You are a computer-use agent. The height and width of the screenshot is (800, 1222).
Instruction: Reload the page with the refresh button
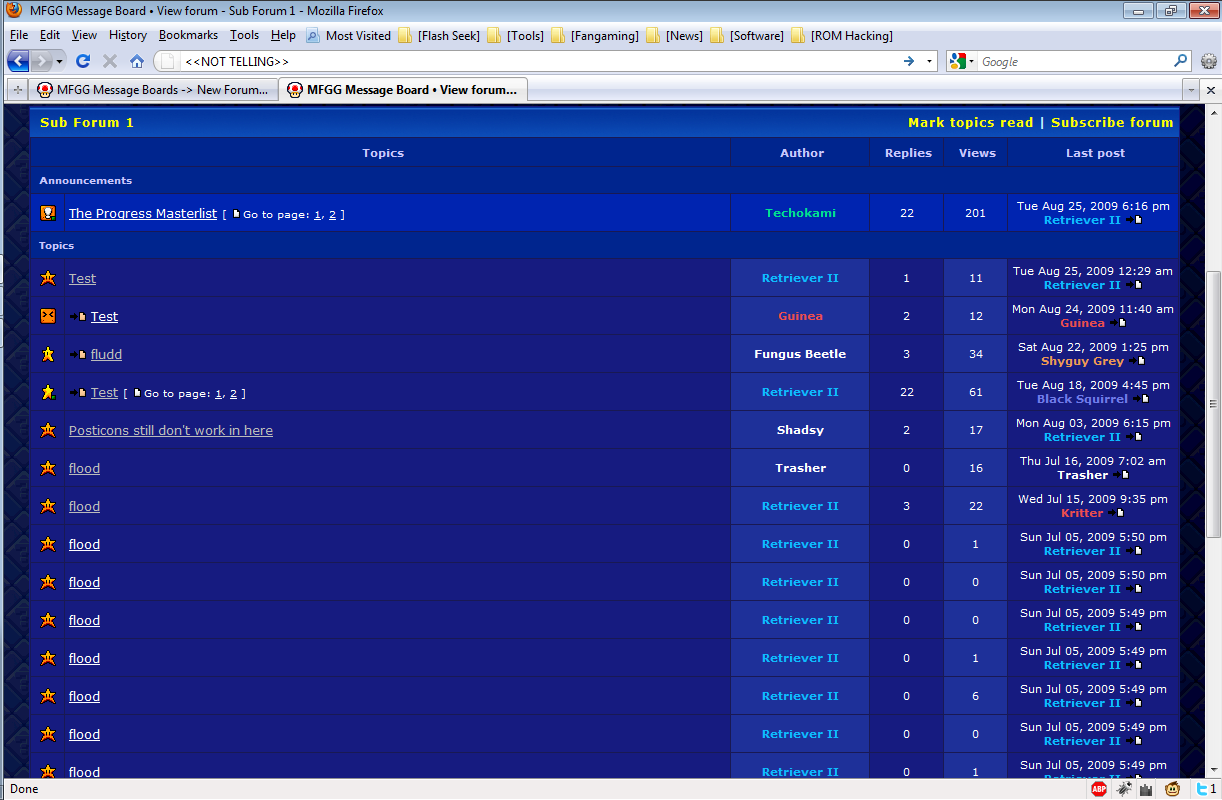click(x=84, y=61)
